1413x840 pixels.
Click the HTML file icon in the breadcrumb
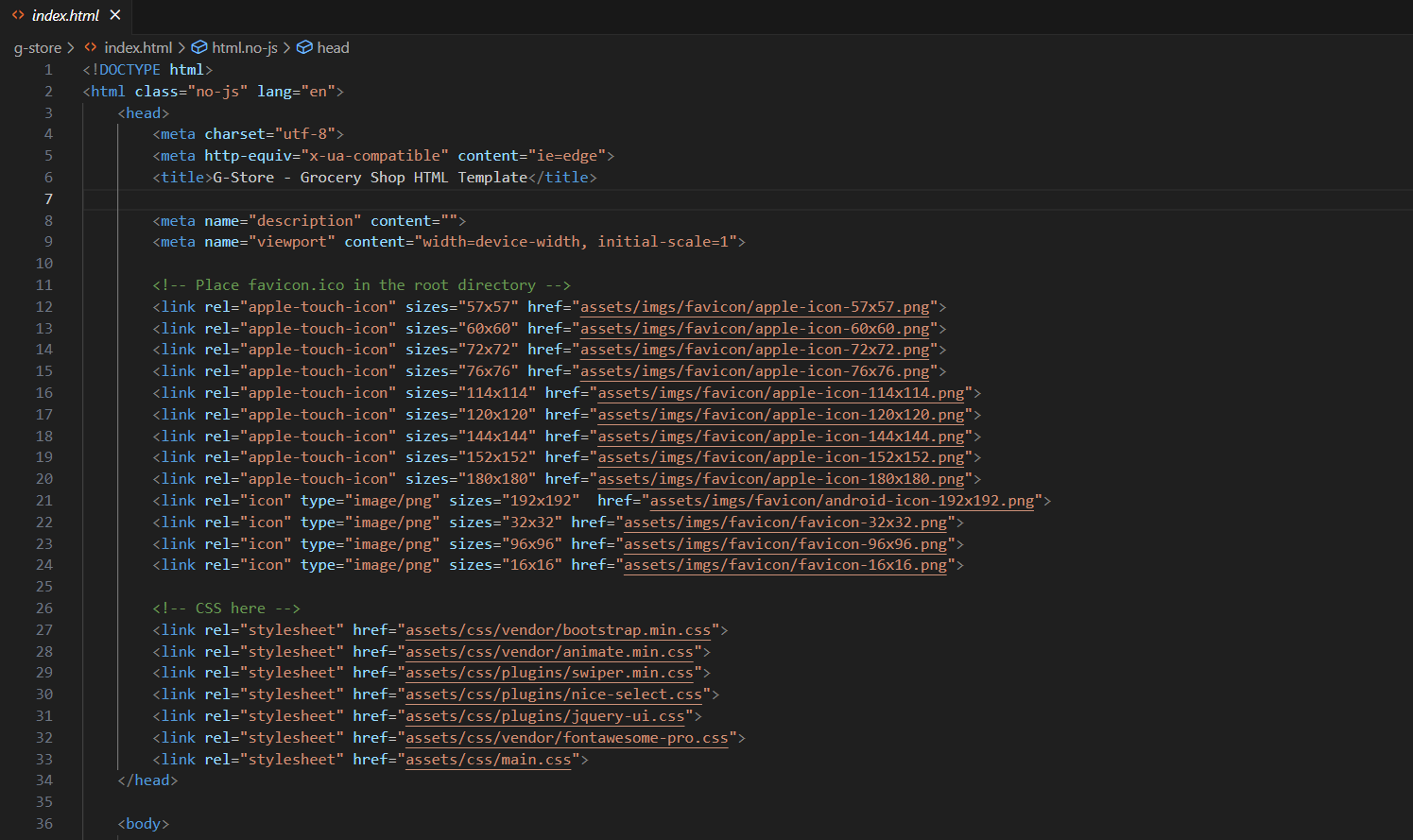click(x=91, y=47)
